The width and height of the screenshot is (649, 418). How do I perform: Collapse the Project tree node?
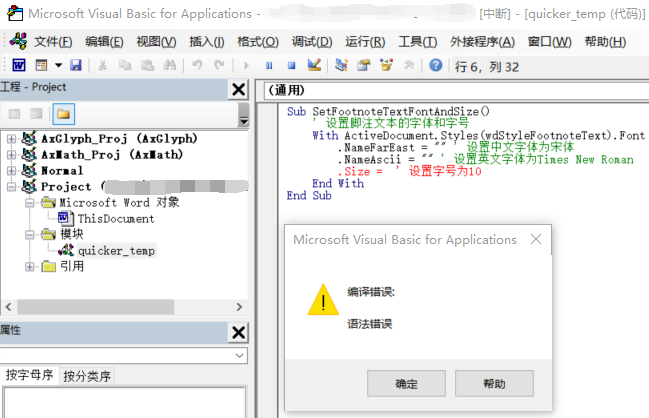click(11, 187)
